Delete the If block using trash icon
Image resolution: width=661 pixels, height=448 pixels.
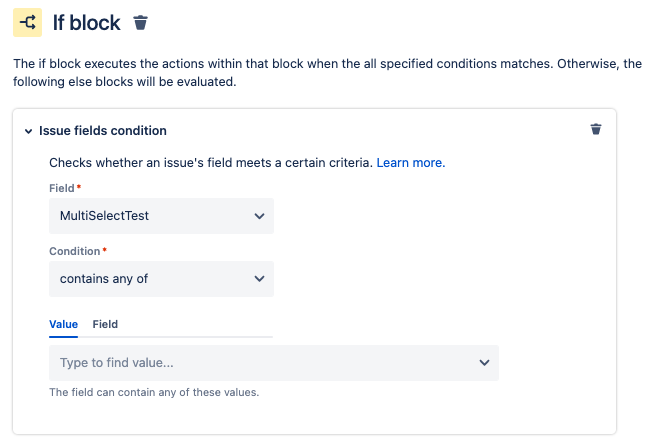coord(141,23)
